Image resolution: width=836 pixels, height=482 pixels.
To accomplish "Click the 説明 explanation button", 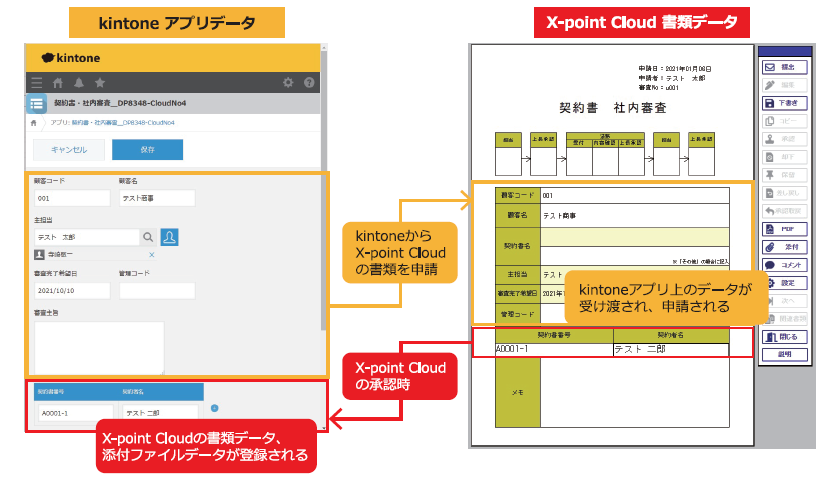I will coord(784,355).
